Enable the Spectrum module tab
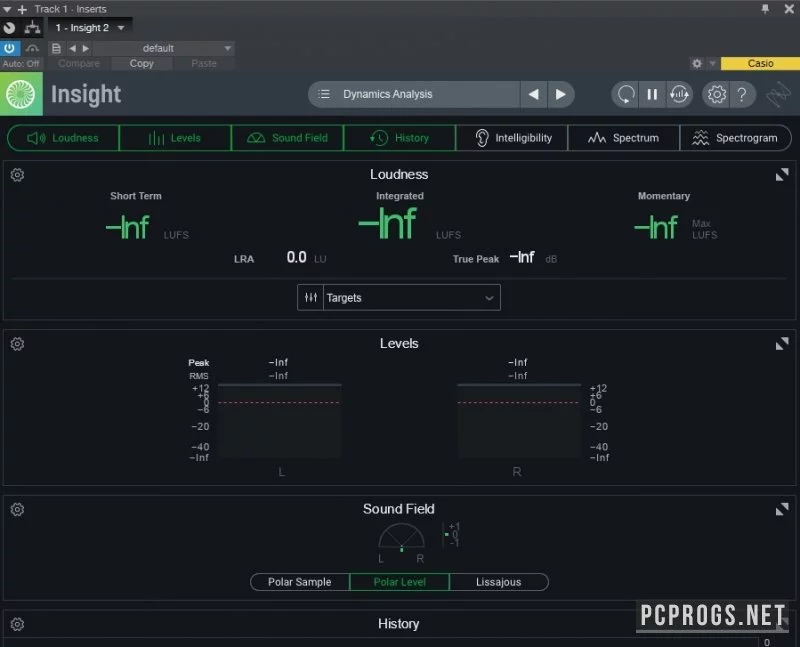Image resolution: width=800 pixels, height=647 pixels. pyautogui.click(x=623, y=138)
